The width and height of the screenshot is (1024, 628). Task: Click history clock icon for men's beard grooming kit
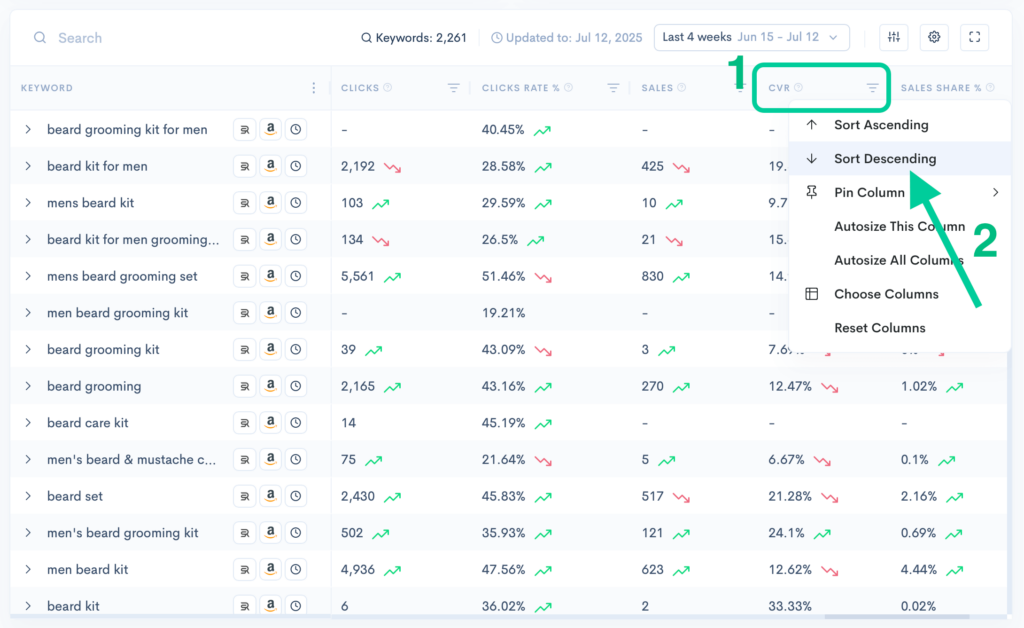[296, 533]
